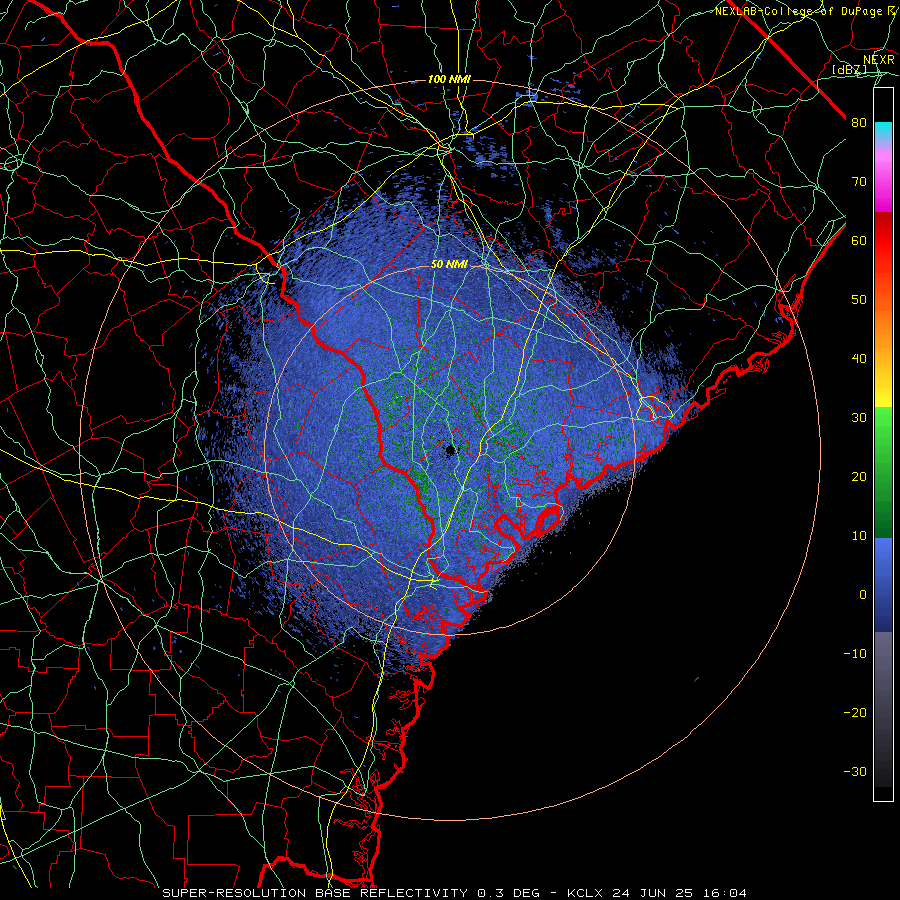Click the "24 JUN 25" date in the footer

click(x=653, y=893)
